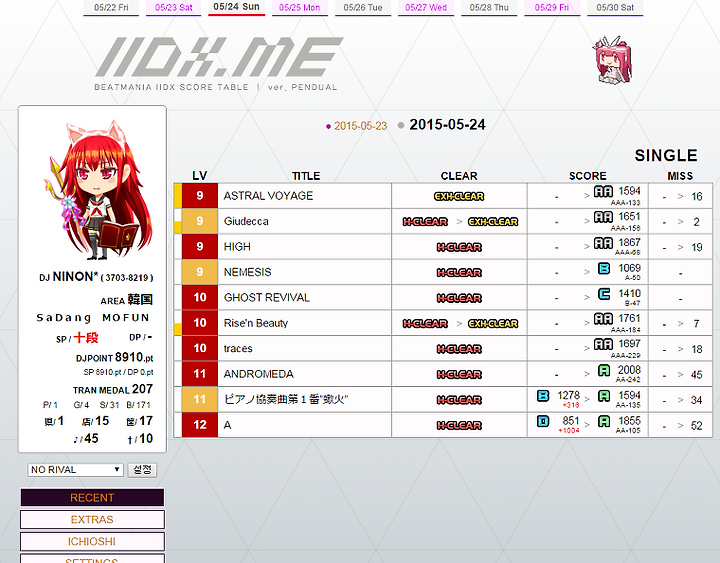Click the H-CLEAR badge for Rise'n Beauty

pyautogui.click(x=425, y=324)
